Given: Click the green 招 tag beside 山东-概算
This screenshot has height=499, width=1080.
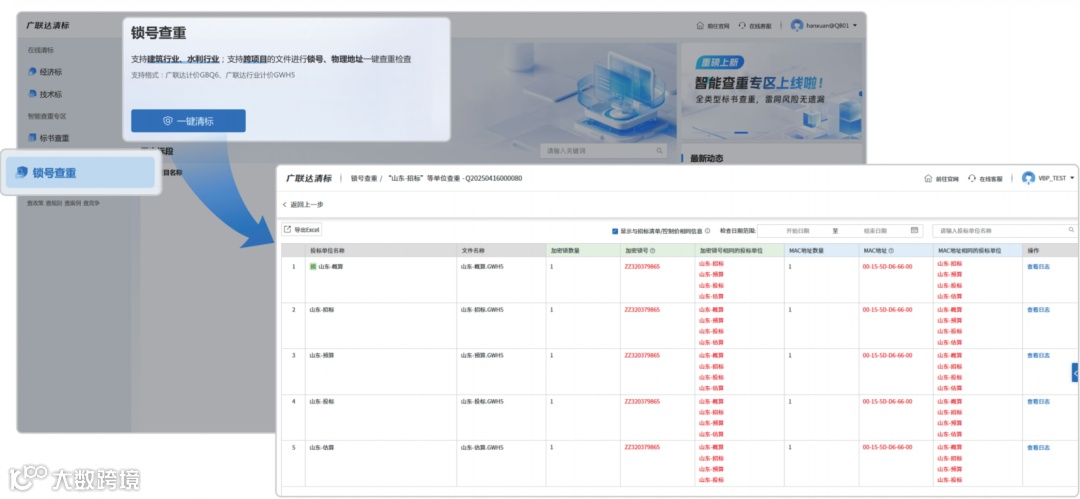Looking at the screenshot, I should (x=313, y=266).
